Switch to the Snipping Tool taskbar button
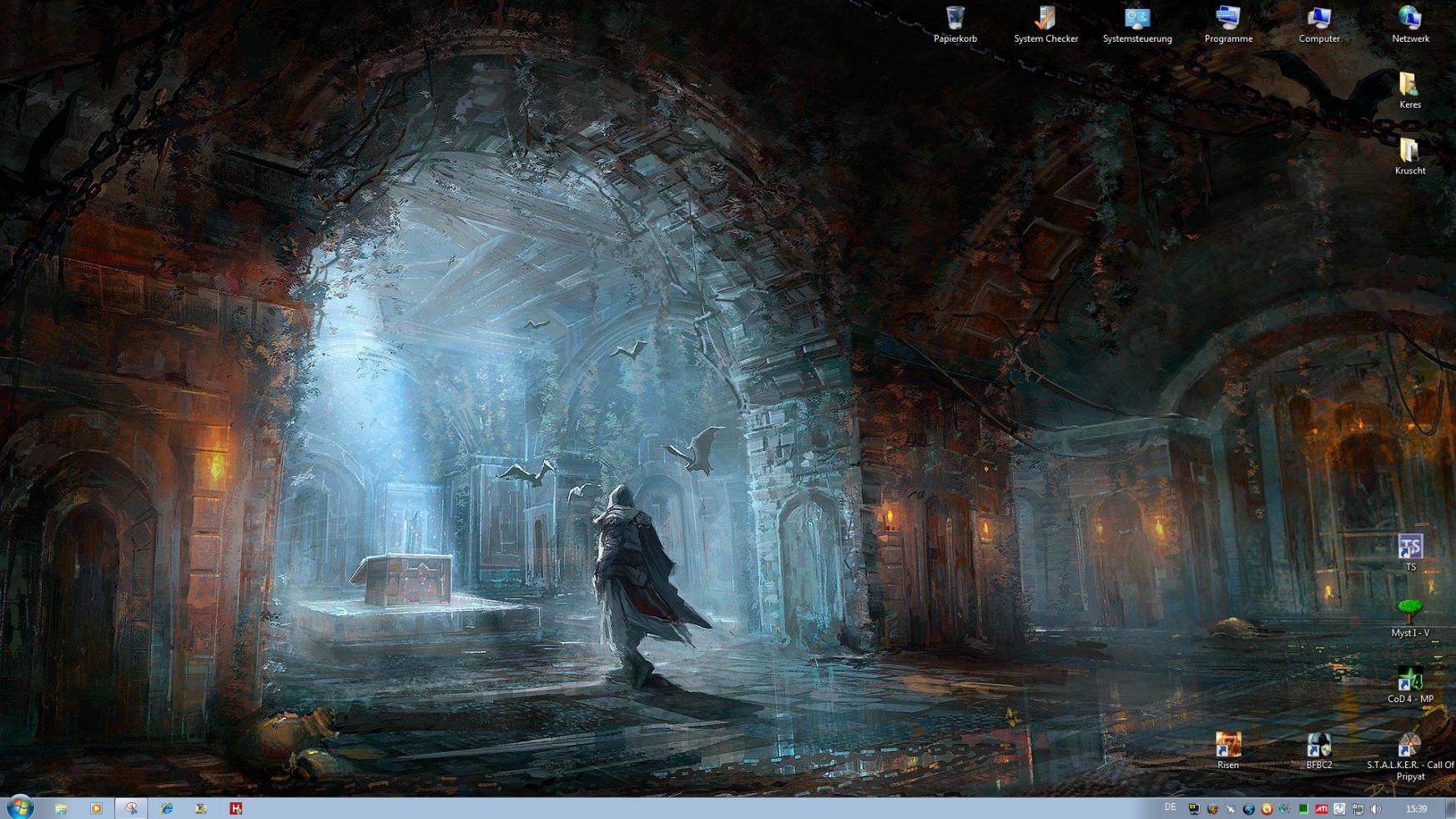Image resolution: width=1456 pixels, height=819 pixels. (131, 808)
